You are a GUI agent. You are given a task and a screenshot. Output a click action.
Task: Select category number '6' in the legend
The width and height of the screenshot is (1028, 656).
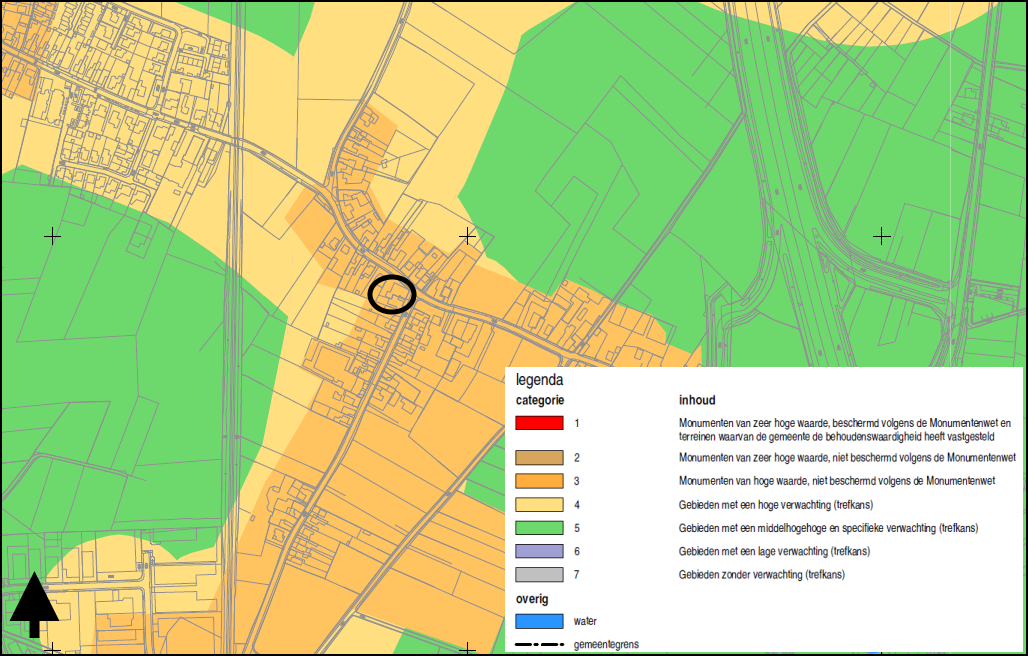tap(577, 551)
